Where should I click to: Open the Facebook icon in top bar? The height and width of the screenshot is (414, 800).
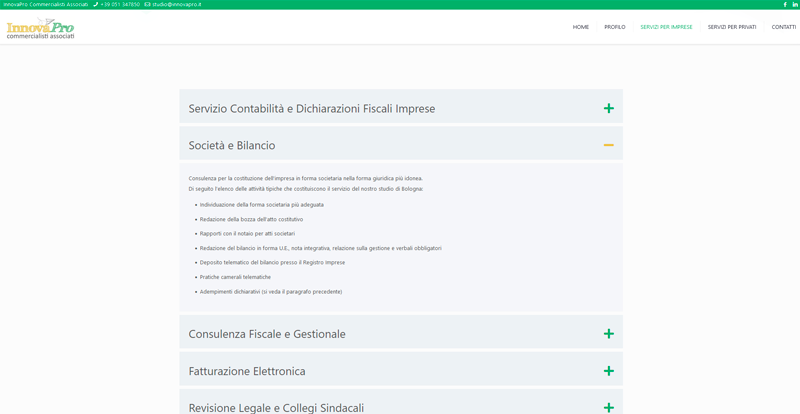pyautogui.click(x=785, y=4)
